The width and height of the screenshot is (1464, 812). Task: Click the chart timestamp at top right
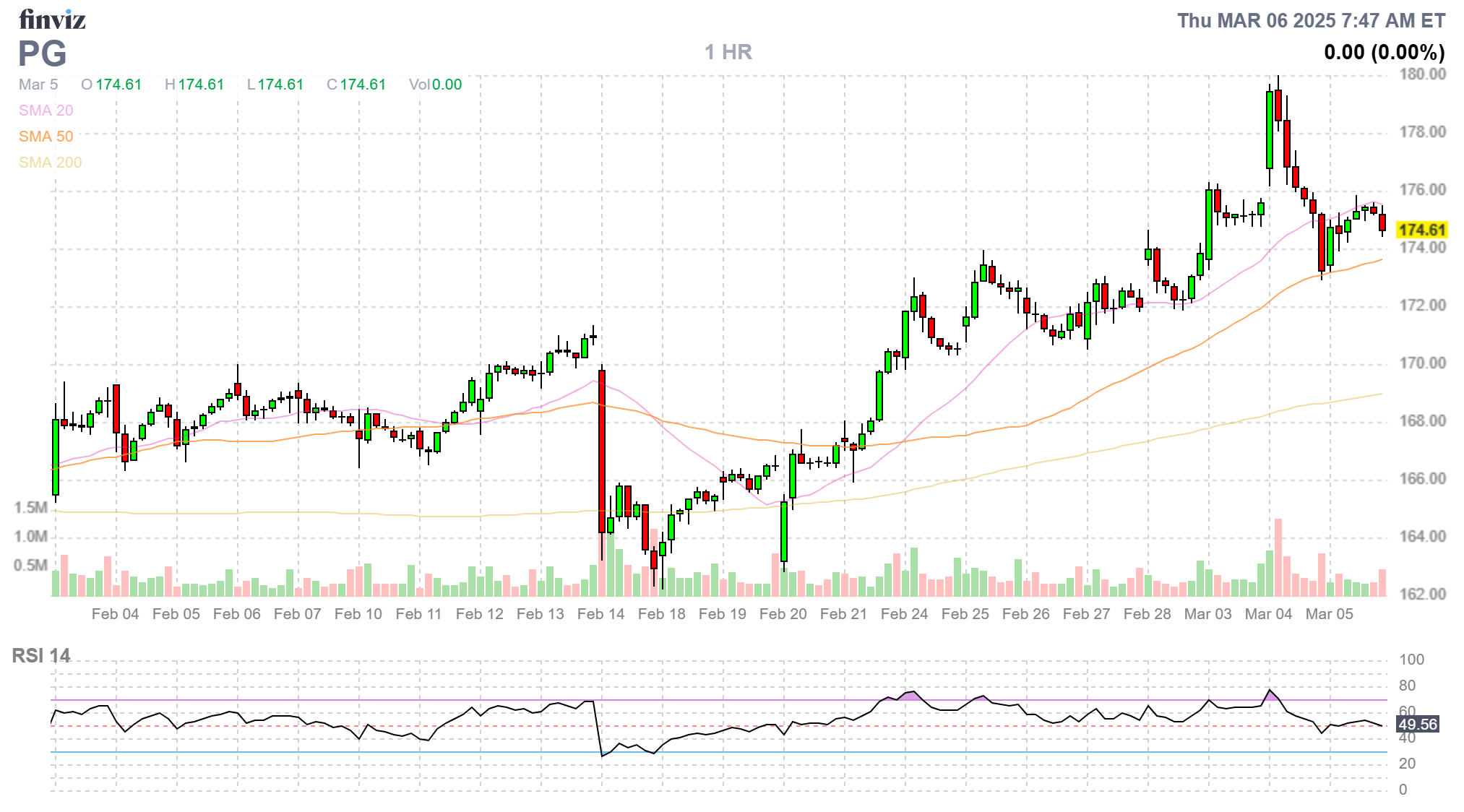tap(1311, 20)
